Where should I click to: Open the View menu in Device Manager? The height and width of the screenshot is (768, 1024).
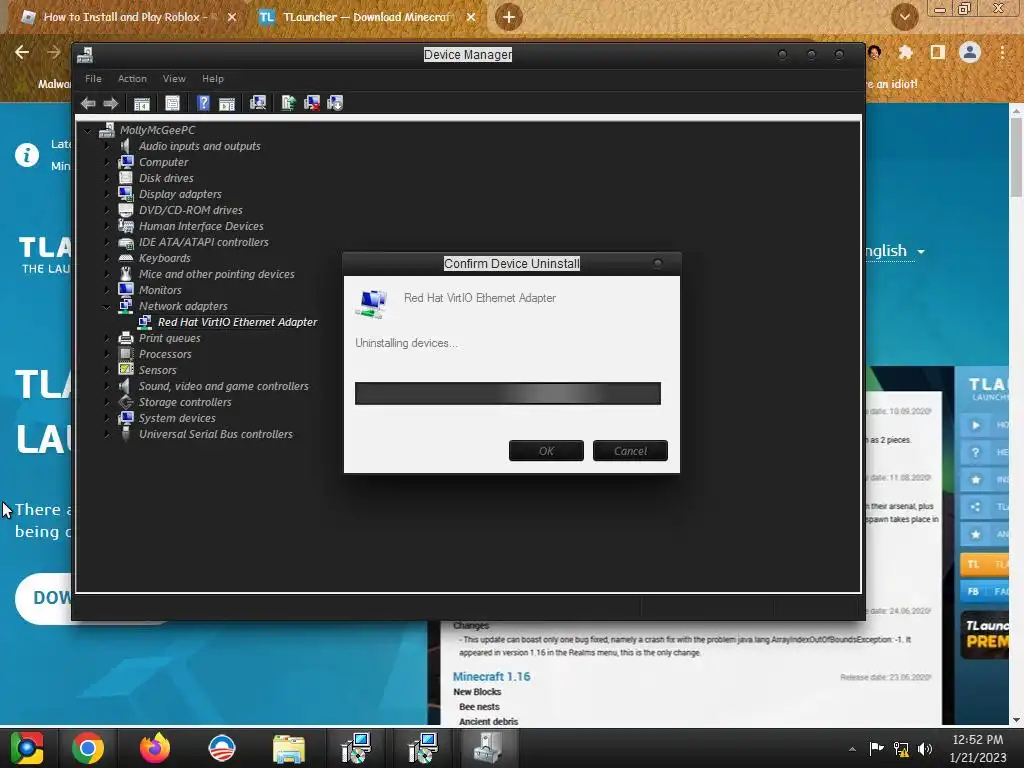pyautogui.click(x=174, y=78)
